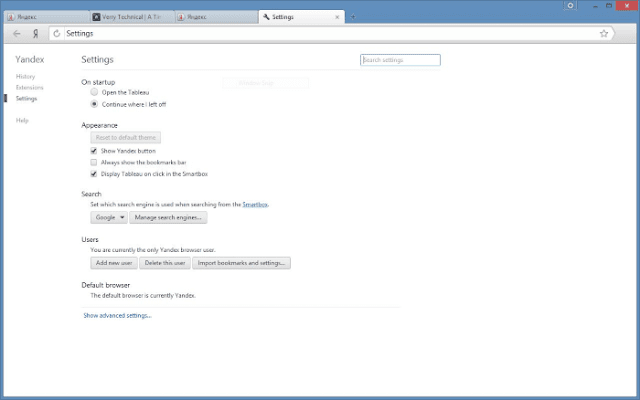Click Add new user button

tap(114, 263)
